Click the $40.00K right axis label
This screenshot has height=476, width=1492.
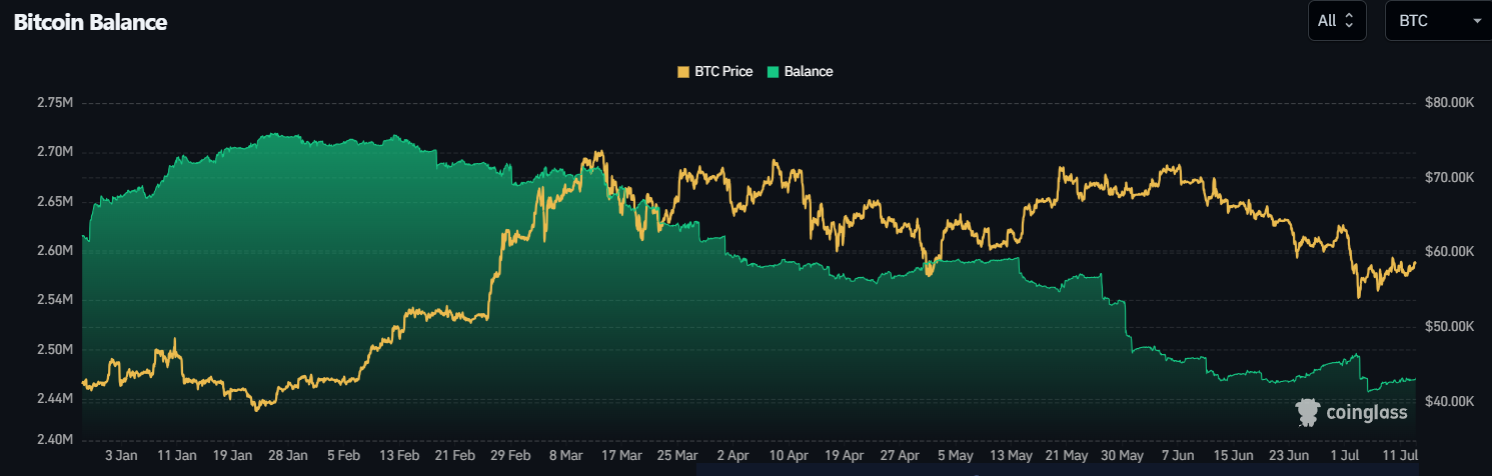(1447, 402)
